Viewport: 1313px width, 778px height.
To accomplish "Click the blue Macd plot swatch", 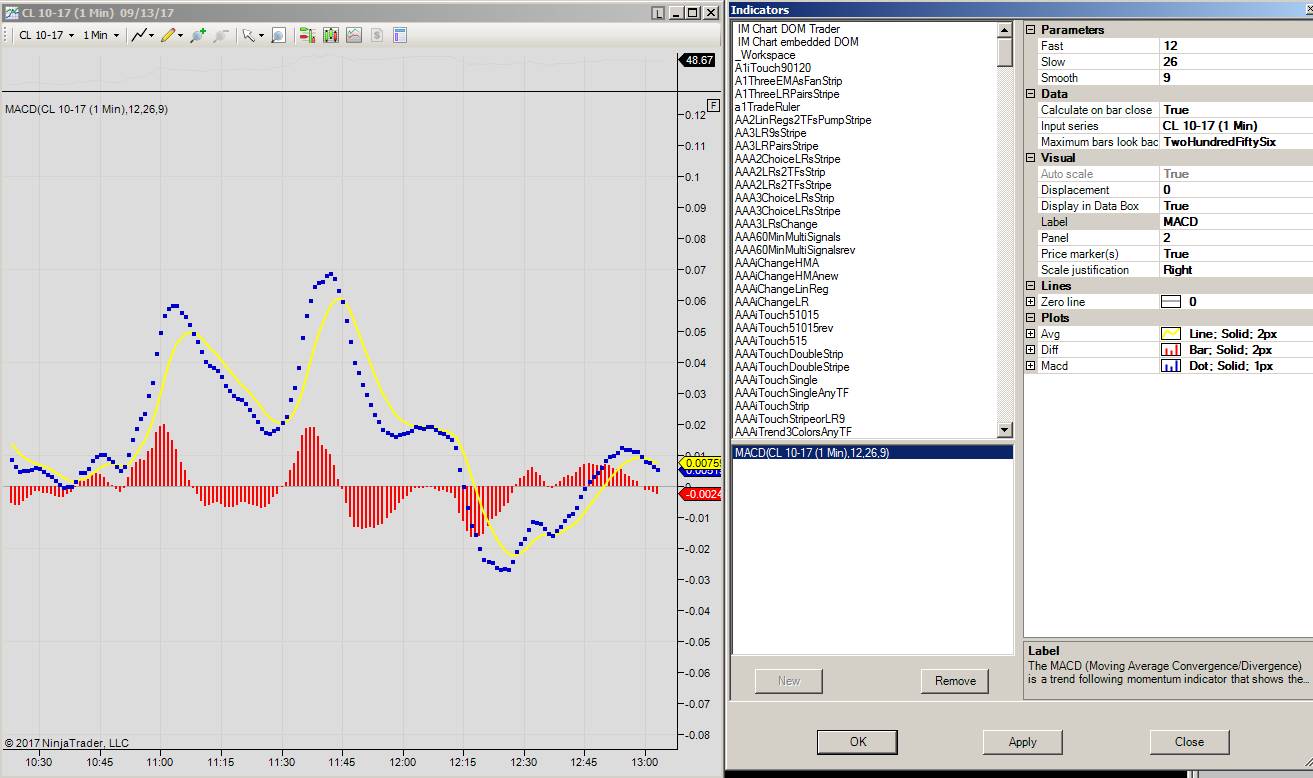I will coord(1170,366).
